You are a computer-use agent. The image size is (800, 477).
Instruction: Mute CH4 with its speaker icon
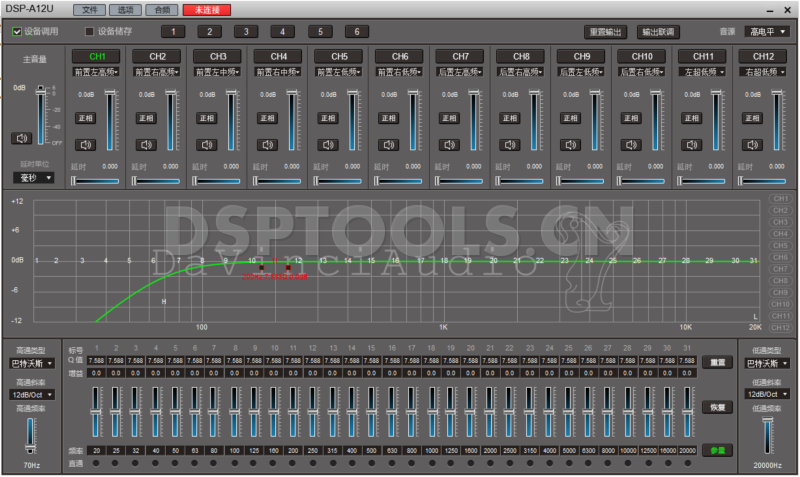(268, 145)
